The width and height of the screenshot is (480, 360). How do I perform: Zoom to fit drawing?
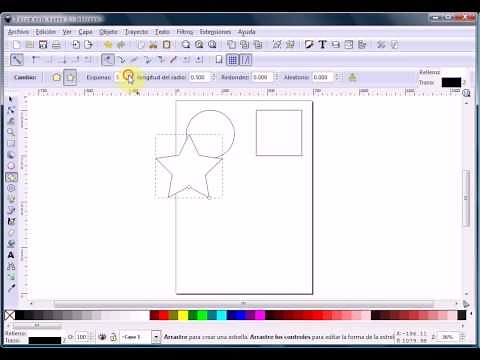pos(199,44)
